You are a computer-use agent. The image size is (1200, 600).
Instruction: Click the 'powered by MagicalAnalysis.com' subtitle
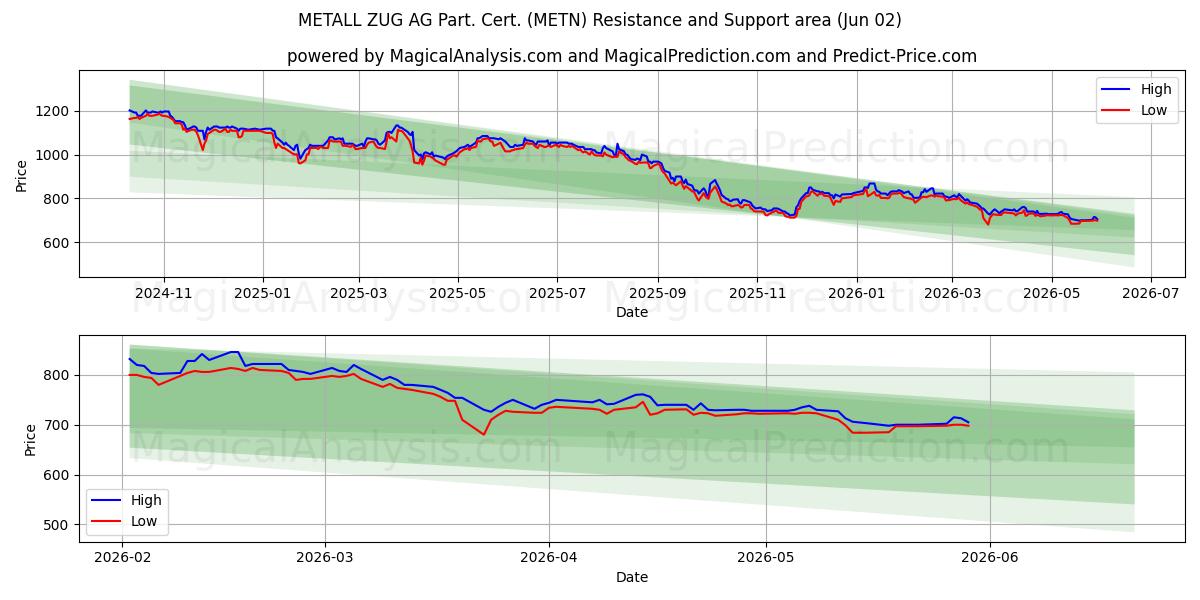coord(632,56)
